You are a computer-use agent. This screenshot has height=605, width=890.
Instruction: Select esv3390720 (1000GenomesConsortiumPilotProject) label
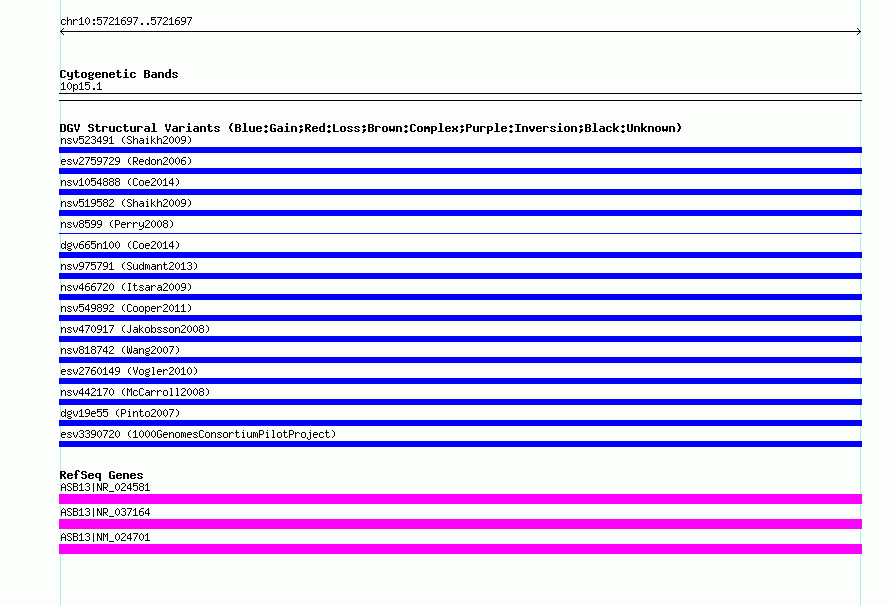[x=198, y=434]
